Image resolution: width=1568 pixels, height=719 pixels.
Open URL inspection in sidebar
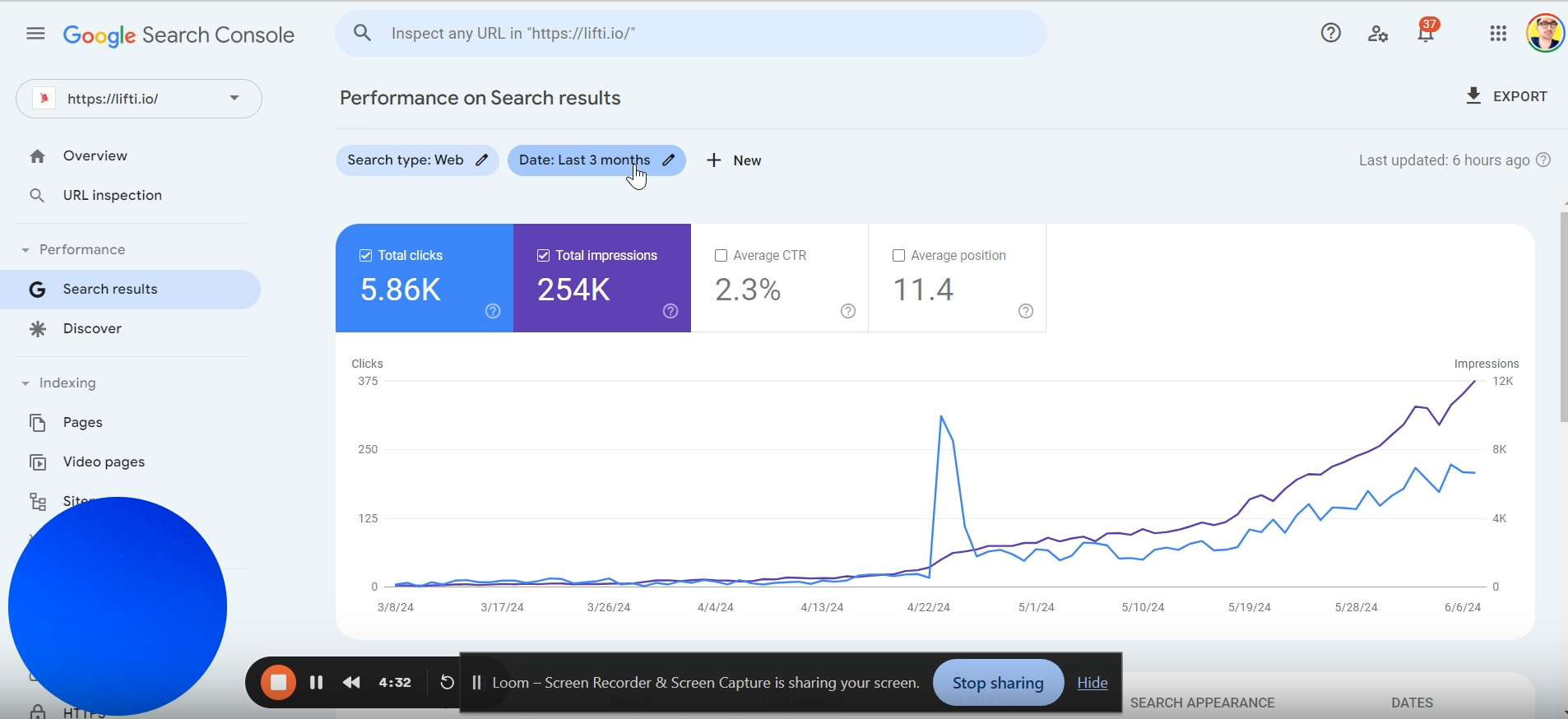pyautogui.click(x=112, y=195)
